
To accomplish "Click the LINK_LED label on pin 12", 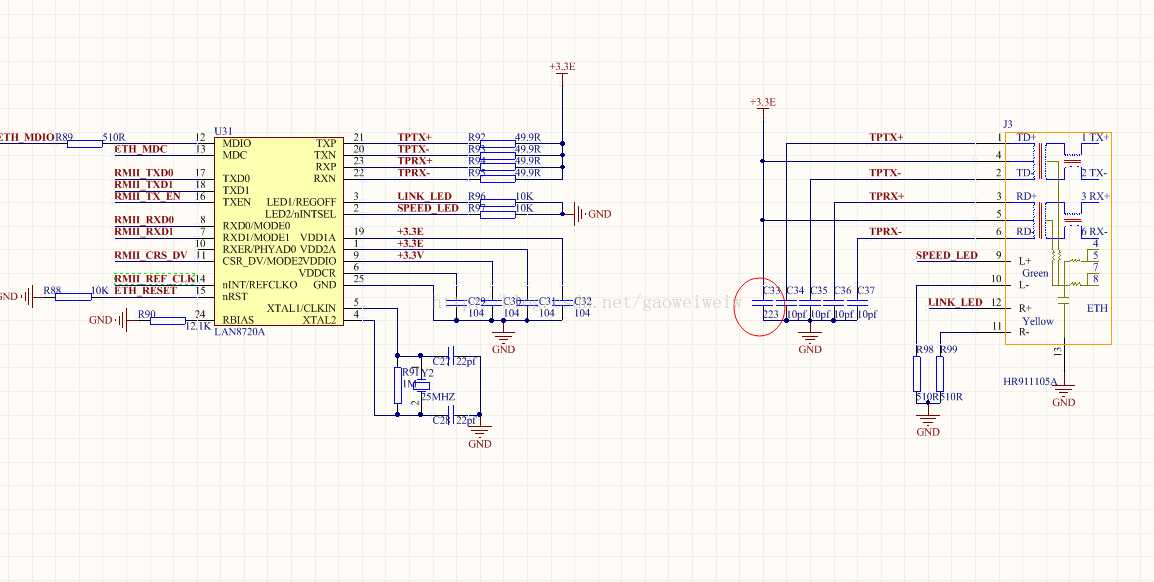I will click(x=957, y=303).
